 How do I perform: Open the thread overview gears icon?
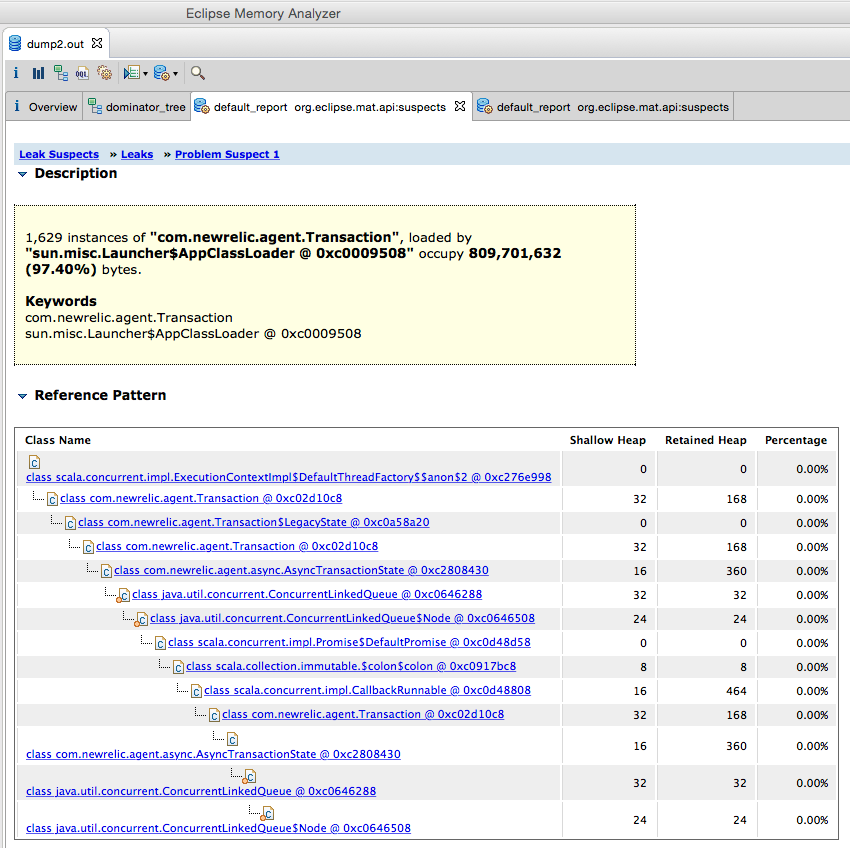[104, 73]
